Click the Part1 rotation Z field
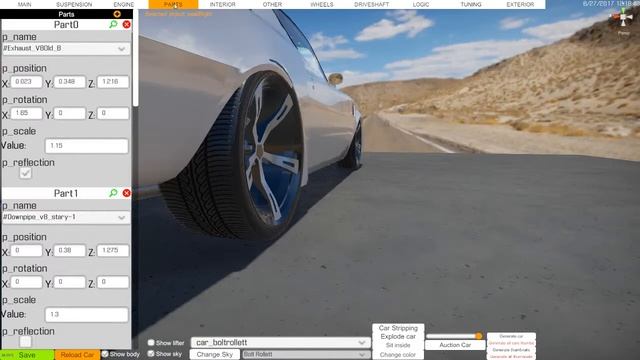 [x=113, y=282]
